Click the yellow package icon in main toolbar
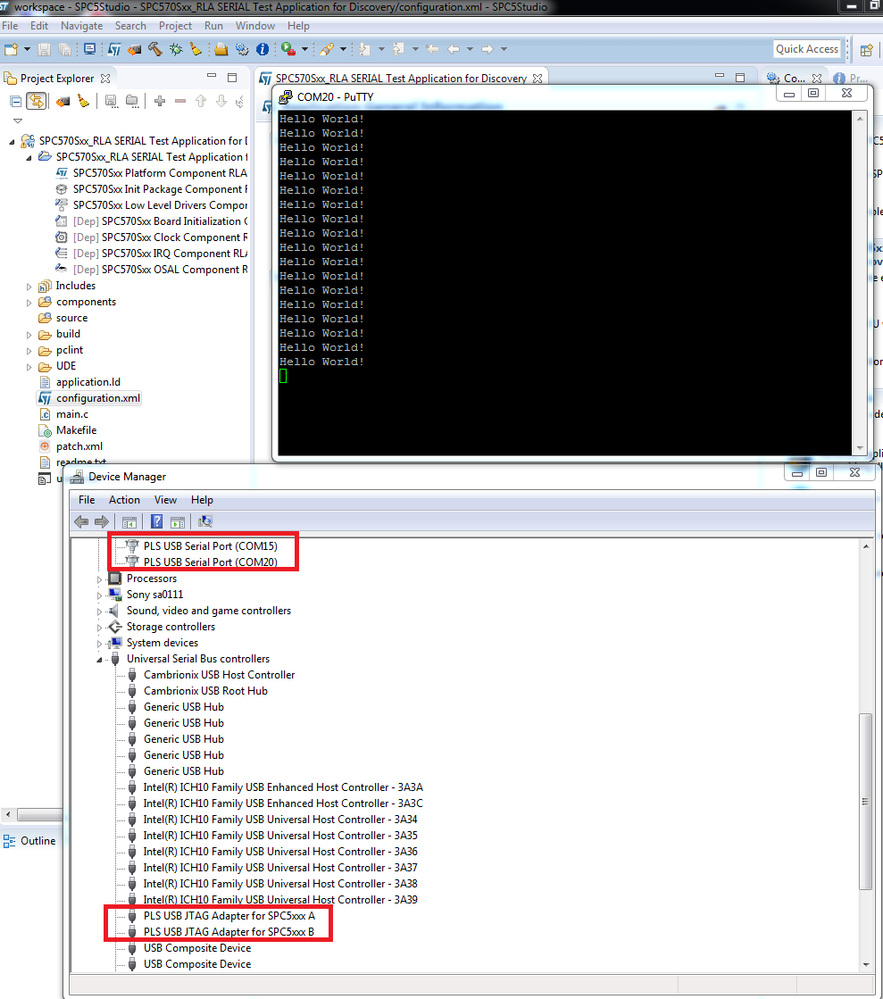The image size is (883, 999). click(x=221, y=49)
